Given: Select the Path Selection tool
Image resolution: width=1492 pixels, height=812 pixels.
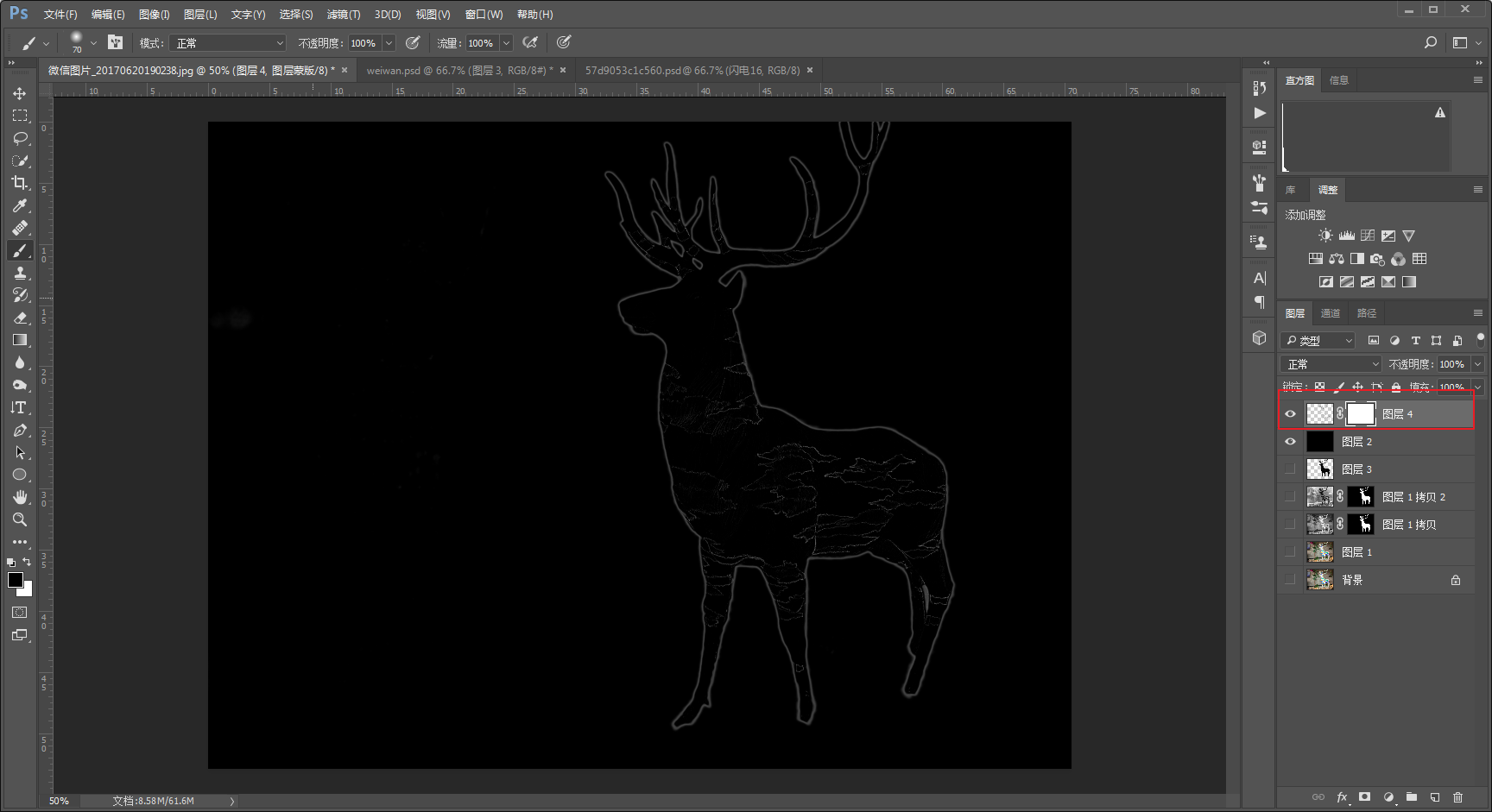Looking at the screenshot, I should 20,452.
